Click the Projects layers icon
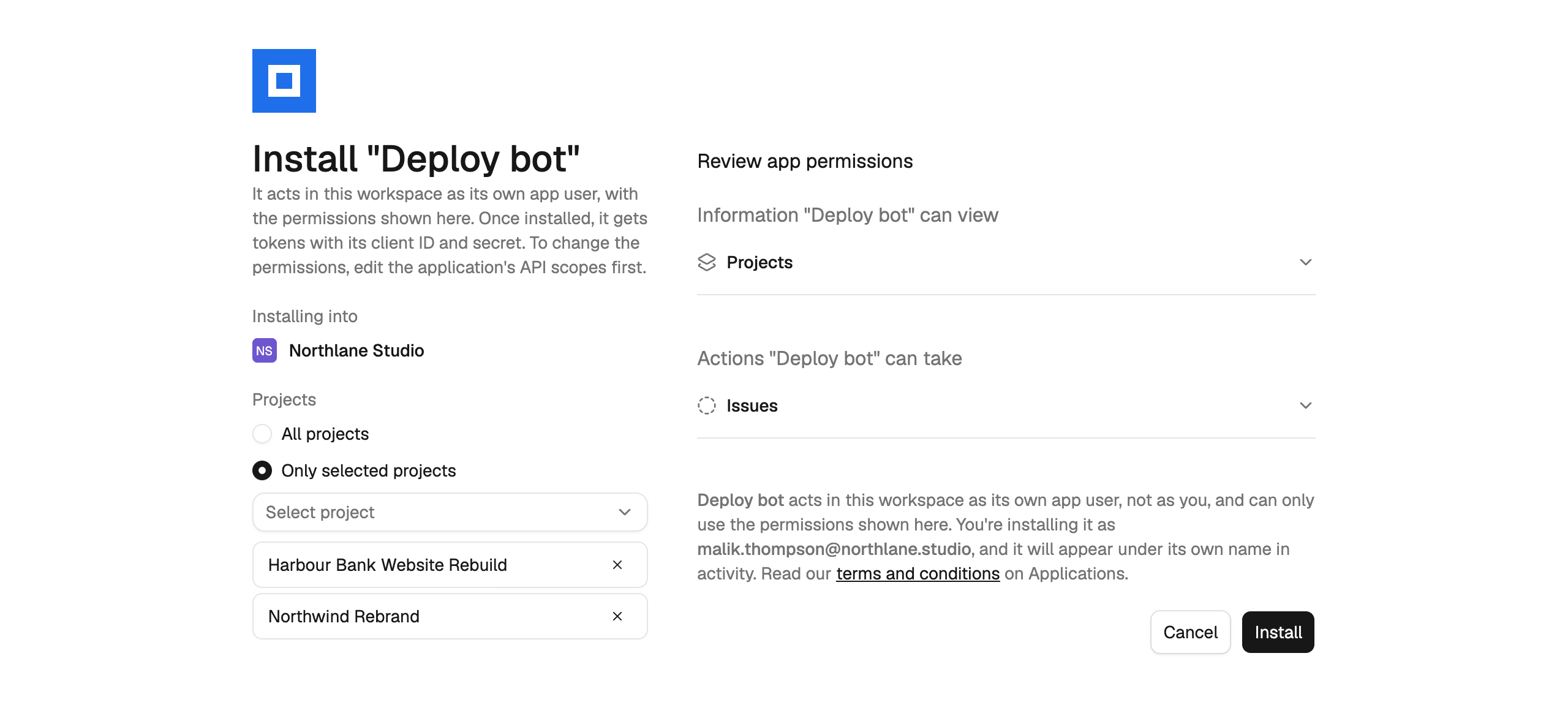 click(x=707, y=262)
